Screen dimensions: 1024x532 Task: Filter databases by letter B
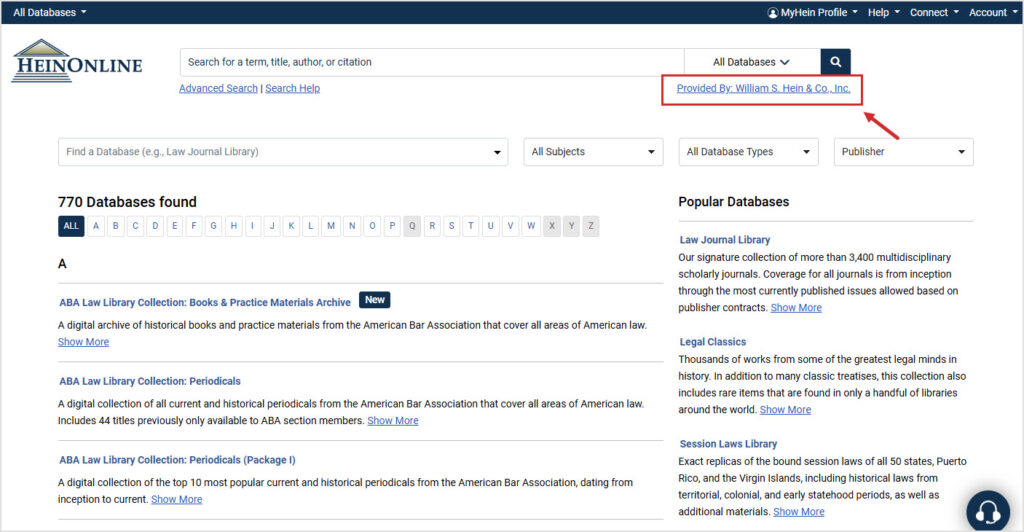click(x=116, y=226)
